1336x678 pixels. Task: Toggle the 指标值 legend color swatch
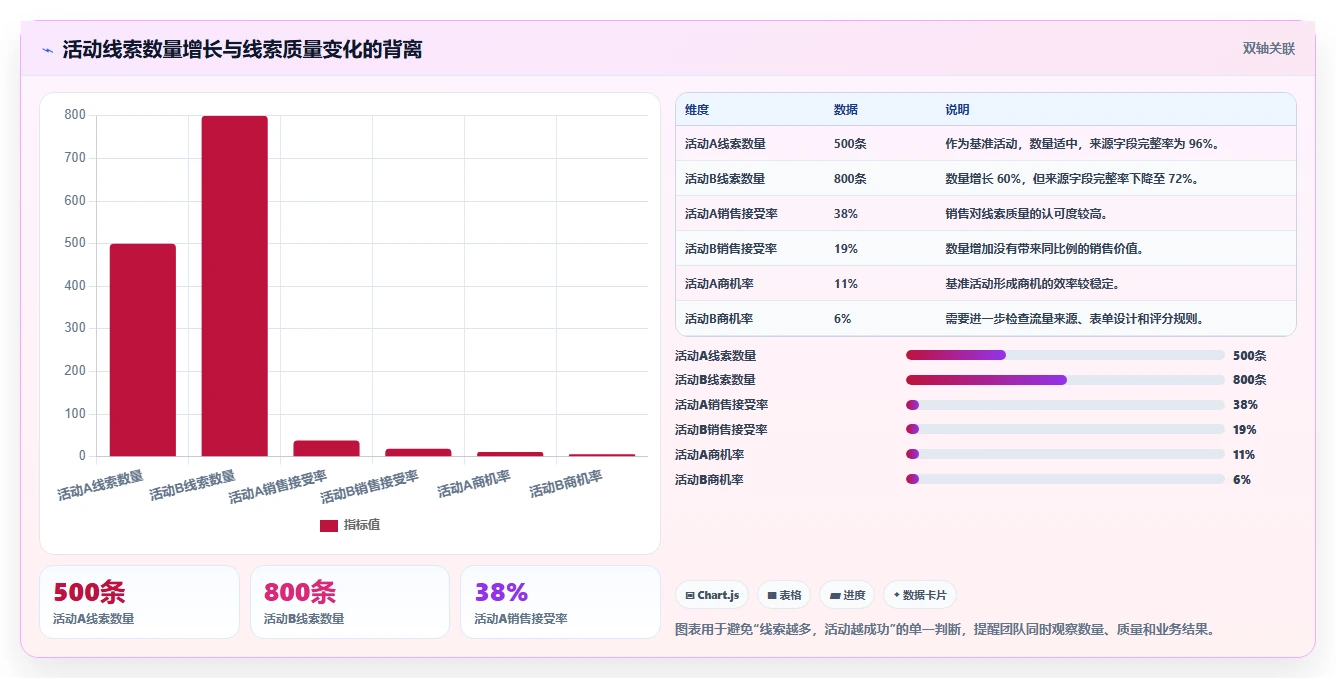[x=329, y=525]
